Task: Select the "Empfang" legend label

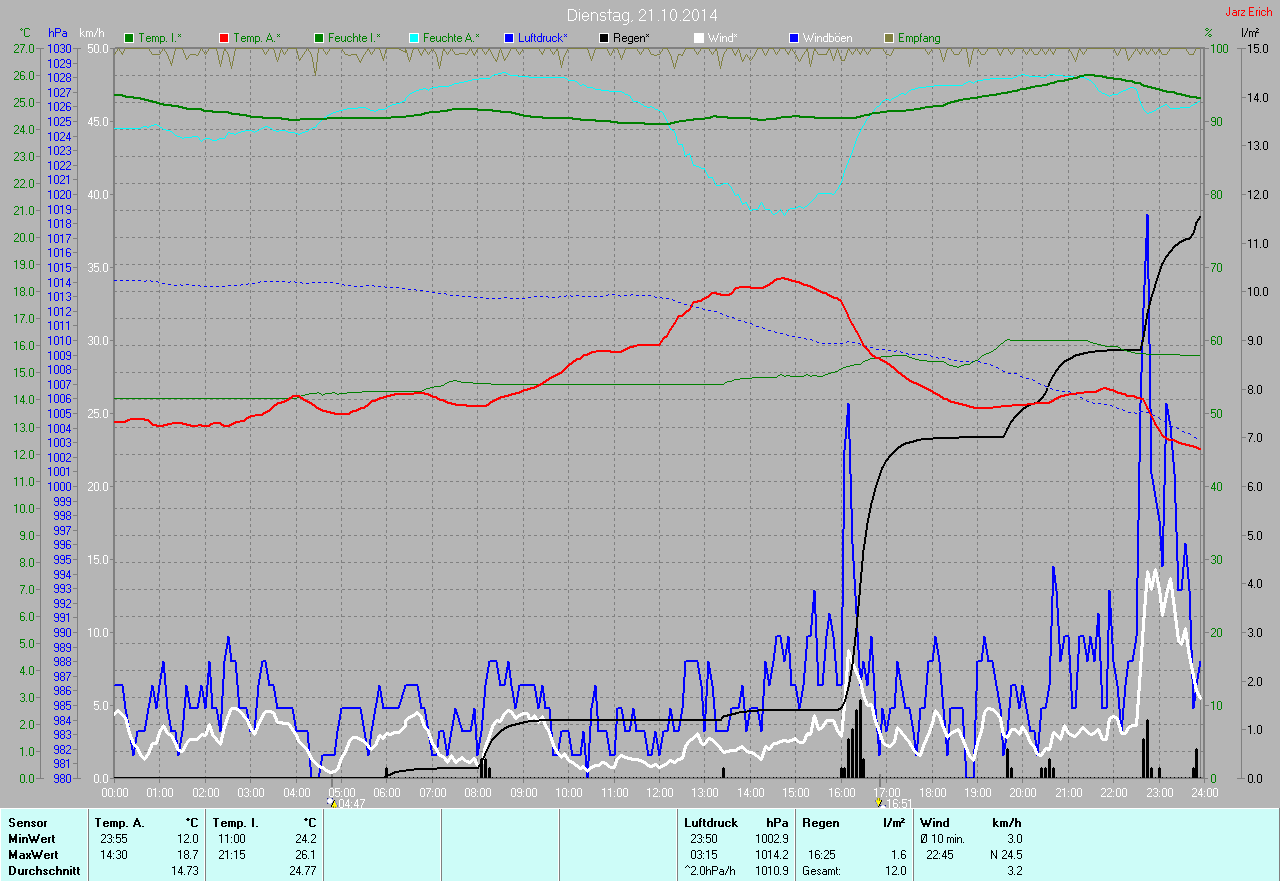Action: [x=919, y=38]
